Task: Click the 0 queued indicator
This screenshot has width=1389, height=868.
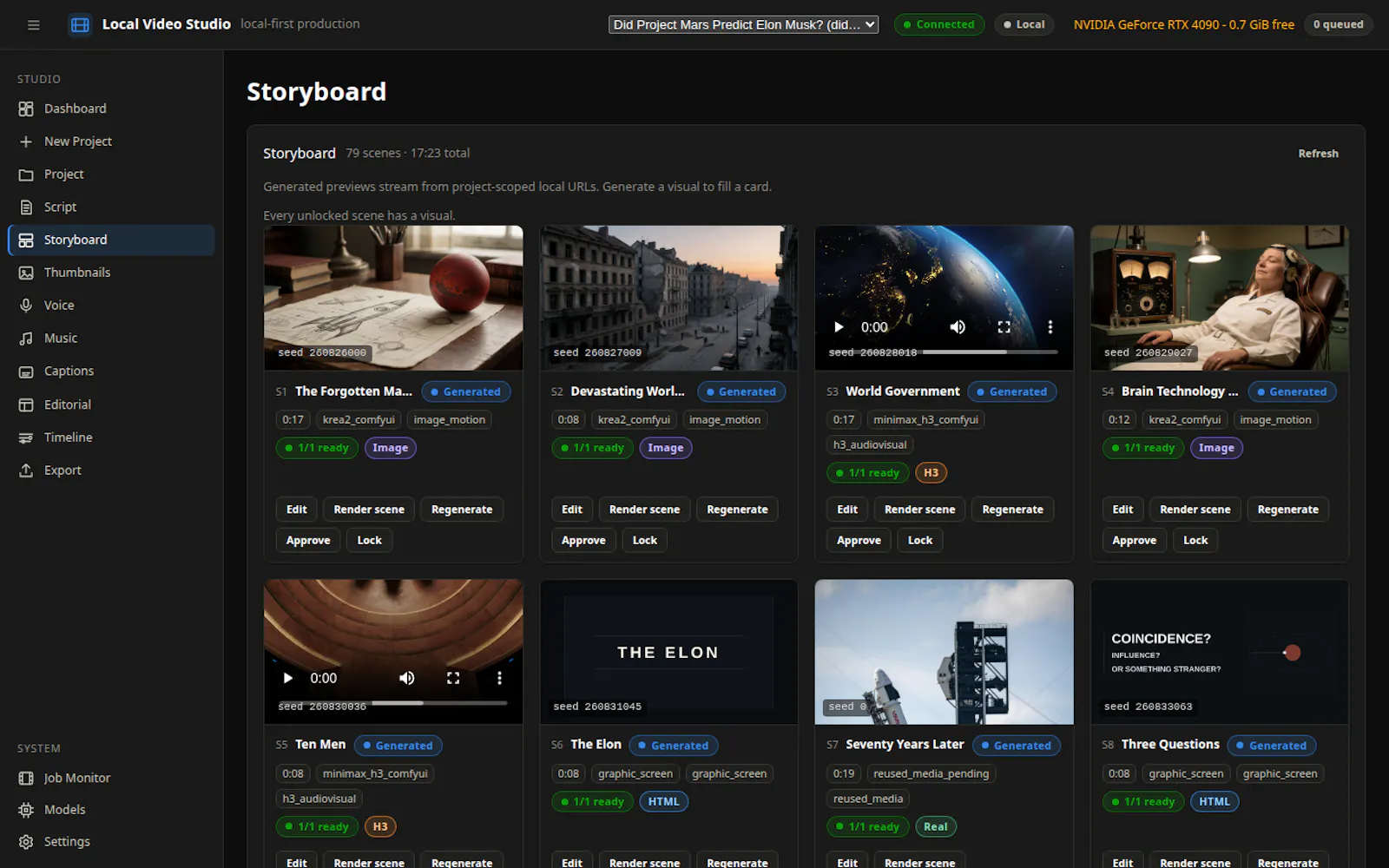Action: coord(1338,24)
